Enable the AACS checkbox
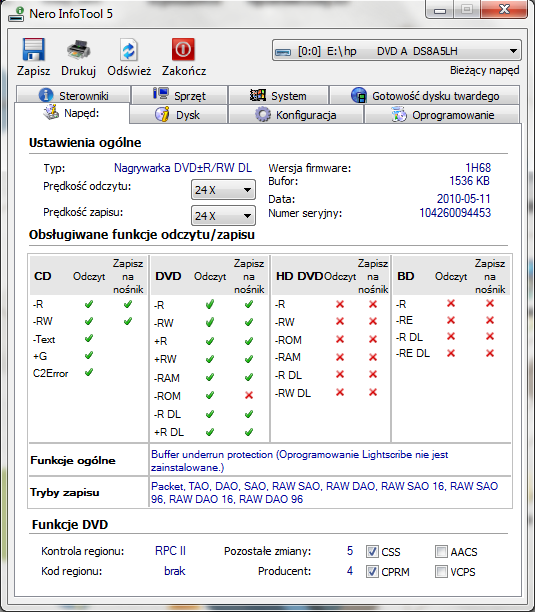 [x=441, y=552]
